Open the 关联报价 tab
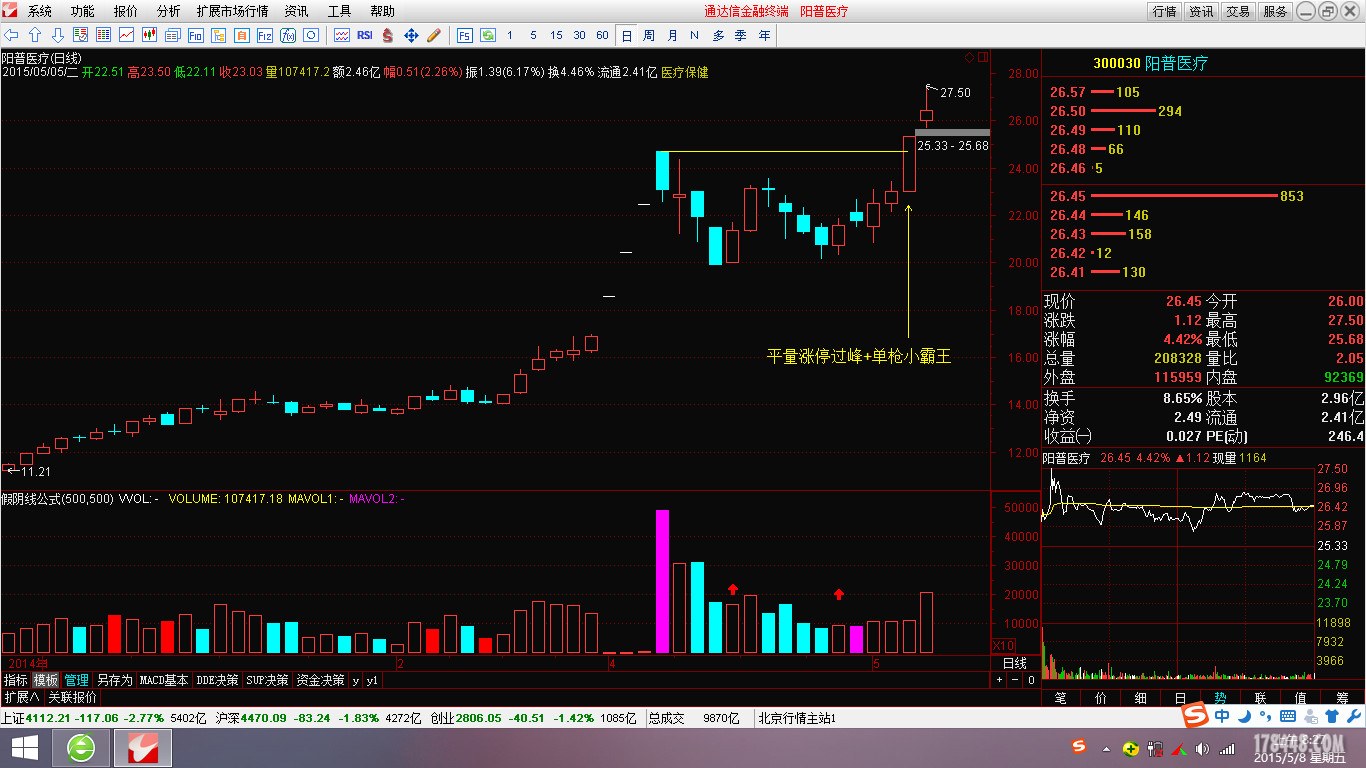This screenshot has width=1366, height=768. 73,697
